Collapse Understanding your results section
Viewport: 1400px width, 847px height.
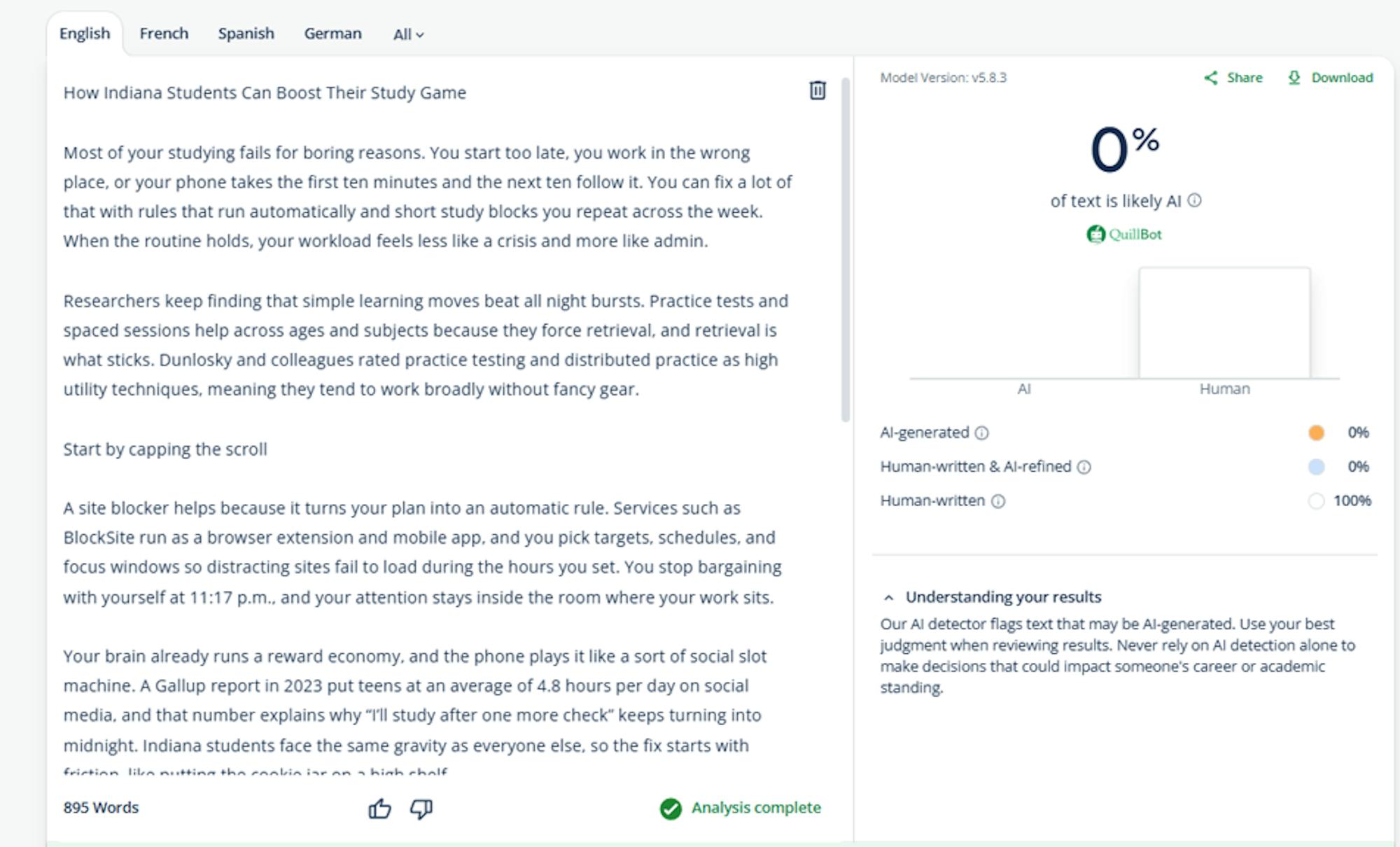[x=889, y=598]
